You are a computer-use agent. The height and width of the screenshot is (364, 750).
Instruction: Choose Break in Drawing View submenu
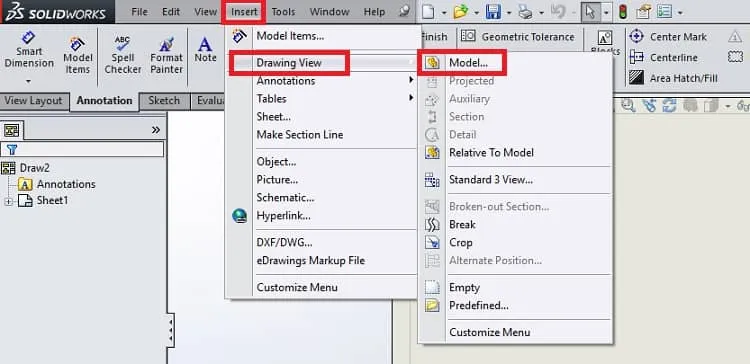pos(462,224)
